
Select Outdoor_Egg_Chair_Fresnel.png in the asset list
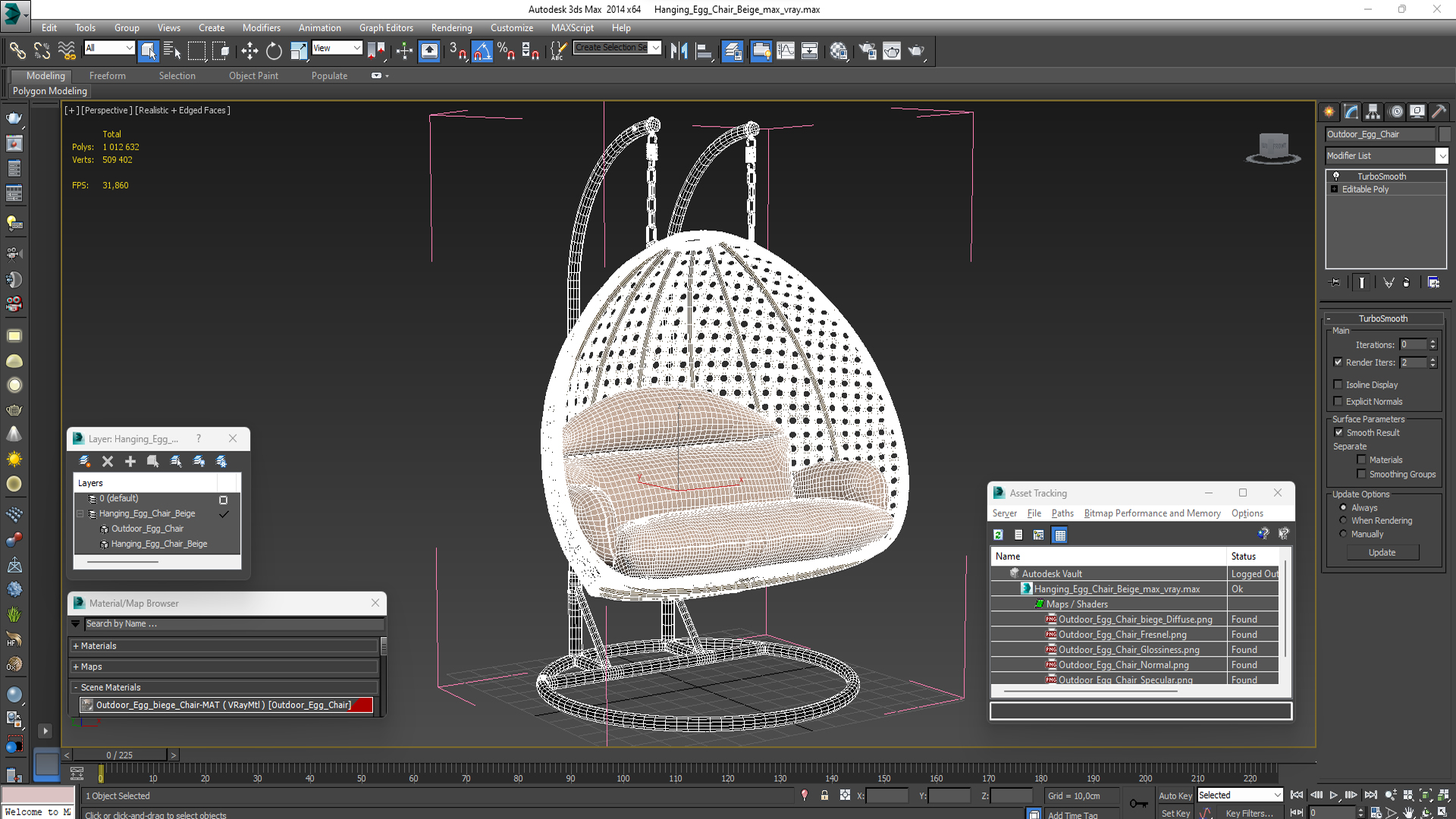coord(1122,635)
